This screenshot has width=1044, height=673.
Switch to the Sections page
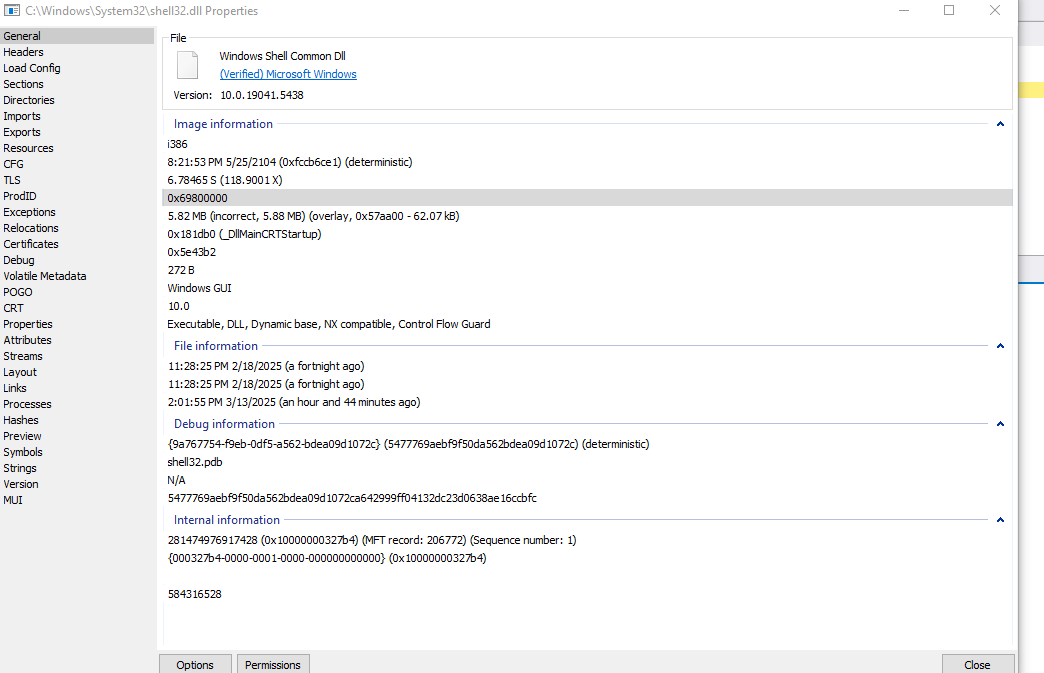77,84
